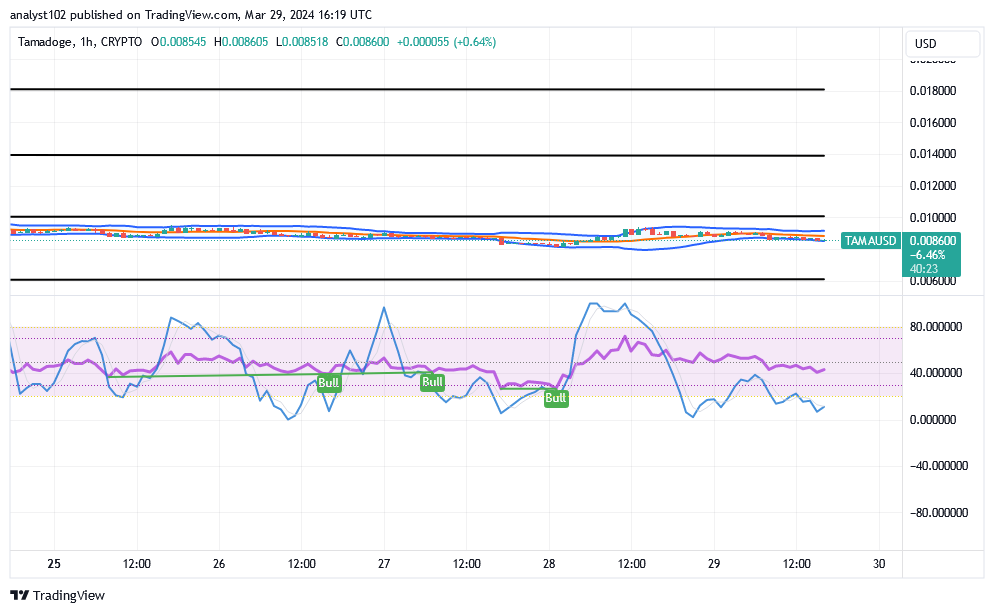994x613 pixels.
Task: Click the −80.000000 oscillator axis label
Action: 939,513
